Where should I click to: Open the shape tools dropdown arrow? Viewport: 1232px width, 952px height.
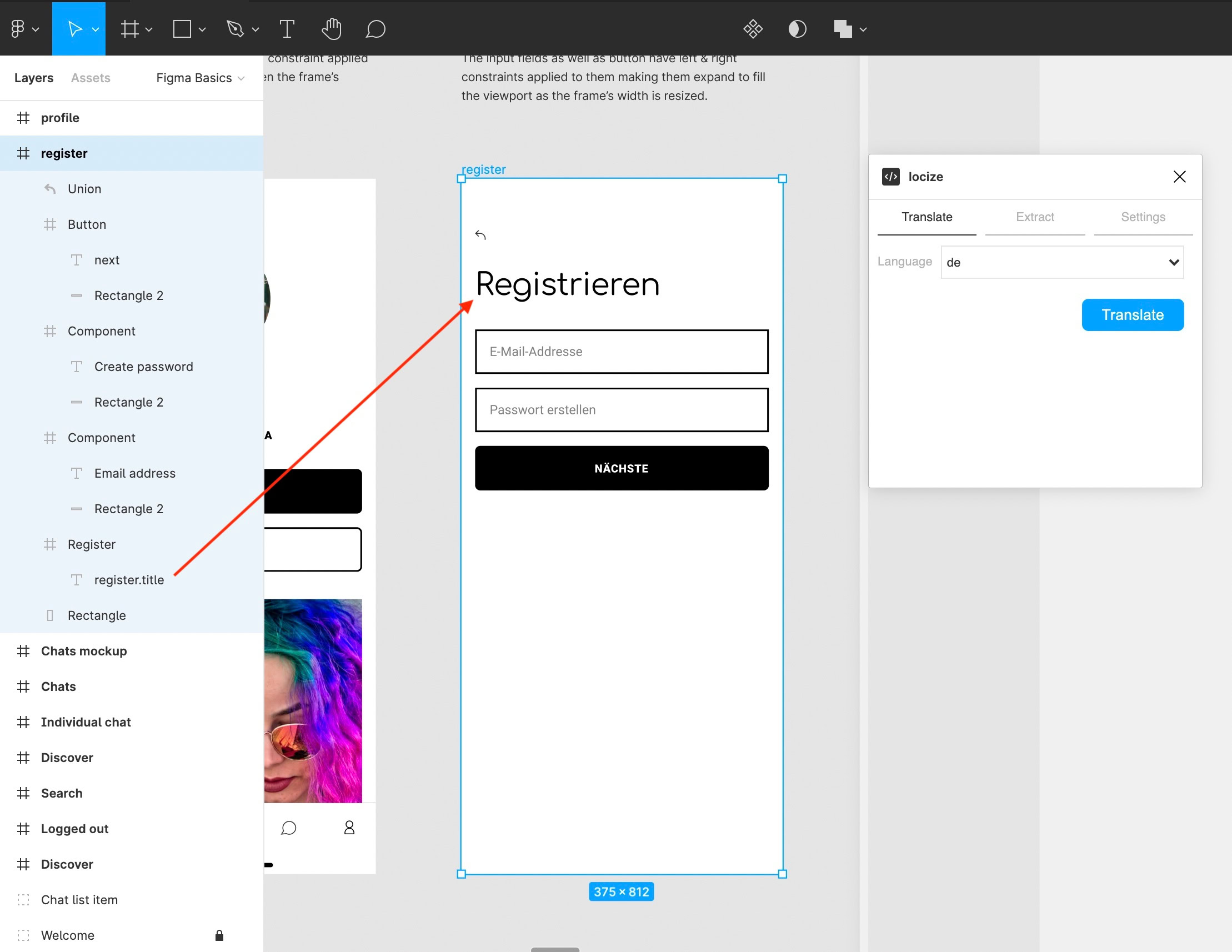coord(202,29)
